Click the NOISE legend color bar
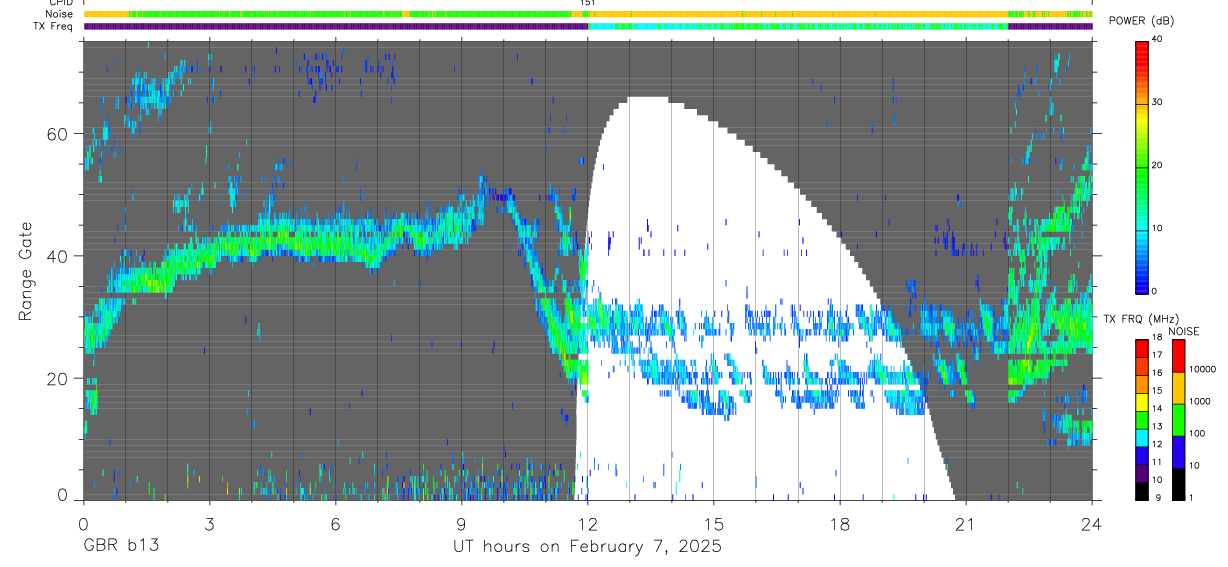Image resolution: width=1228 pixels, height=567 pixels. coord(1178,418)
